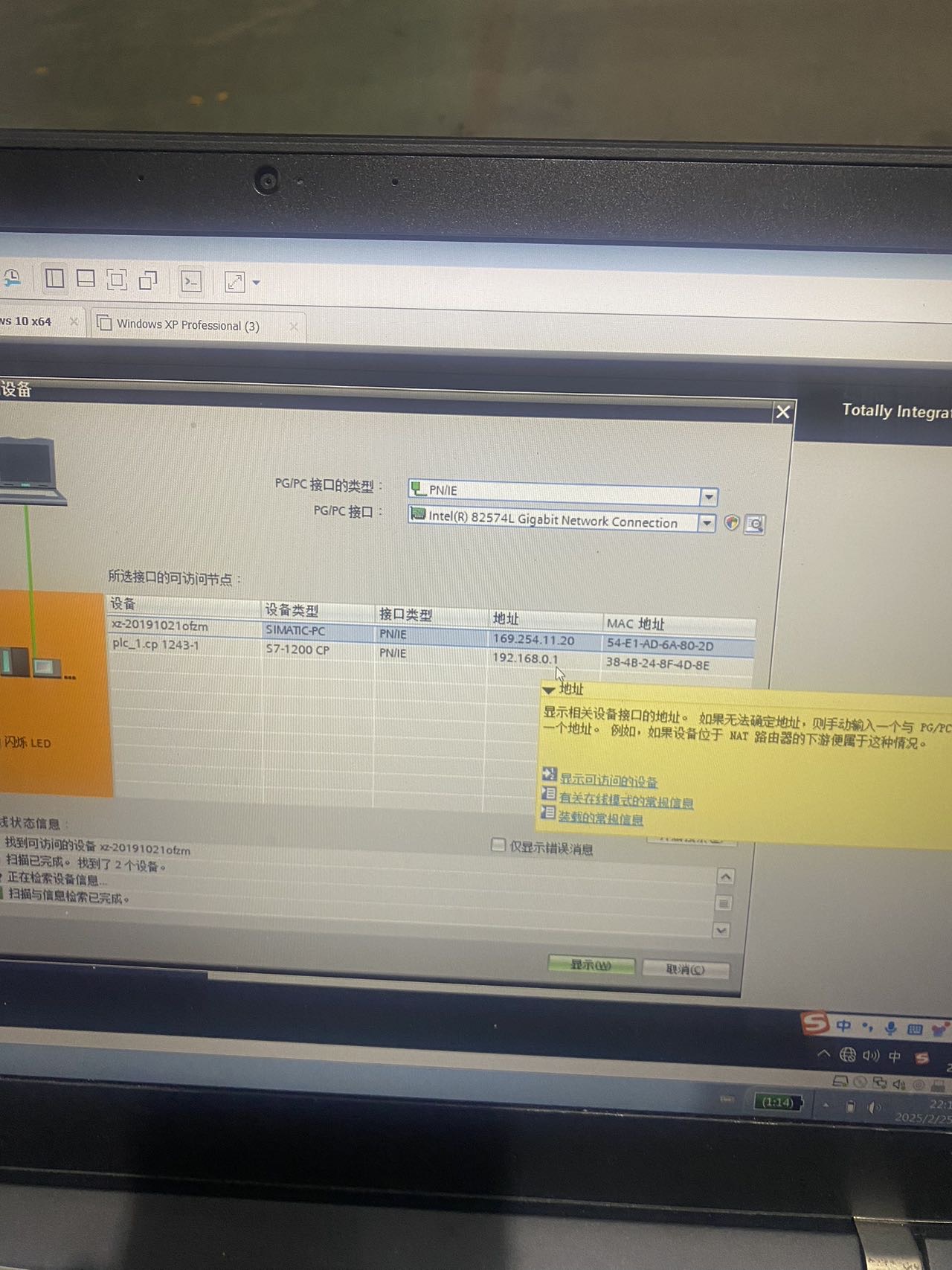
Task: Click the guest network globe tray icon
Action: coord(848,1054)
